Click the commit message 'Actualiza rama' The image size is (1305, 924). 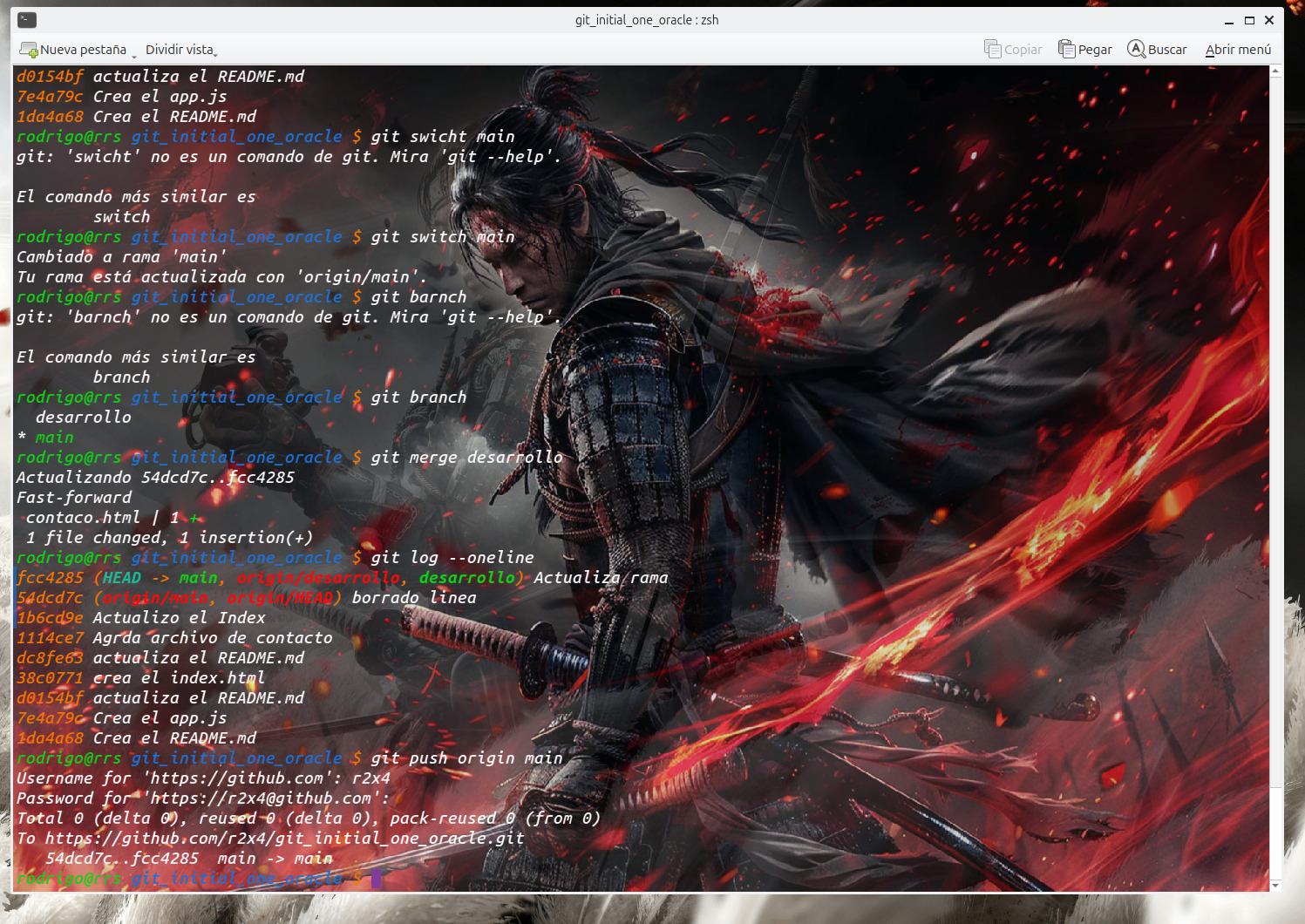[601, 578]
